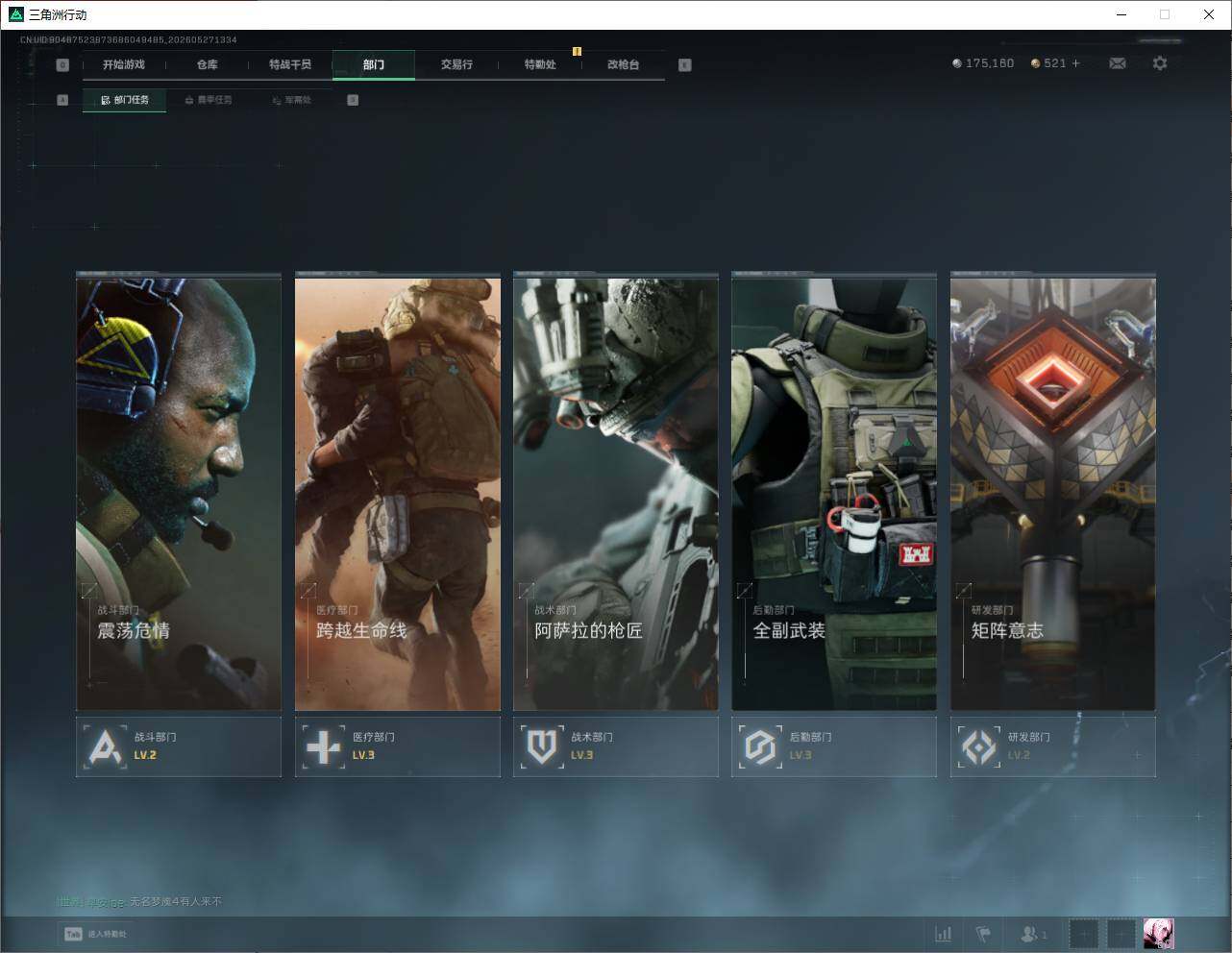This screenshot has width=1232, height=953.
Task: Click the A key hint icon
Action: (x=62, y=100)
